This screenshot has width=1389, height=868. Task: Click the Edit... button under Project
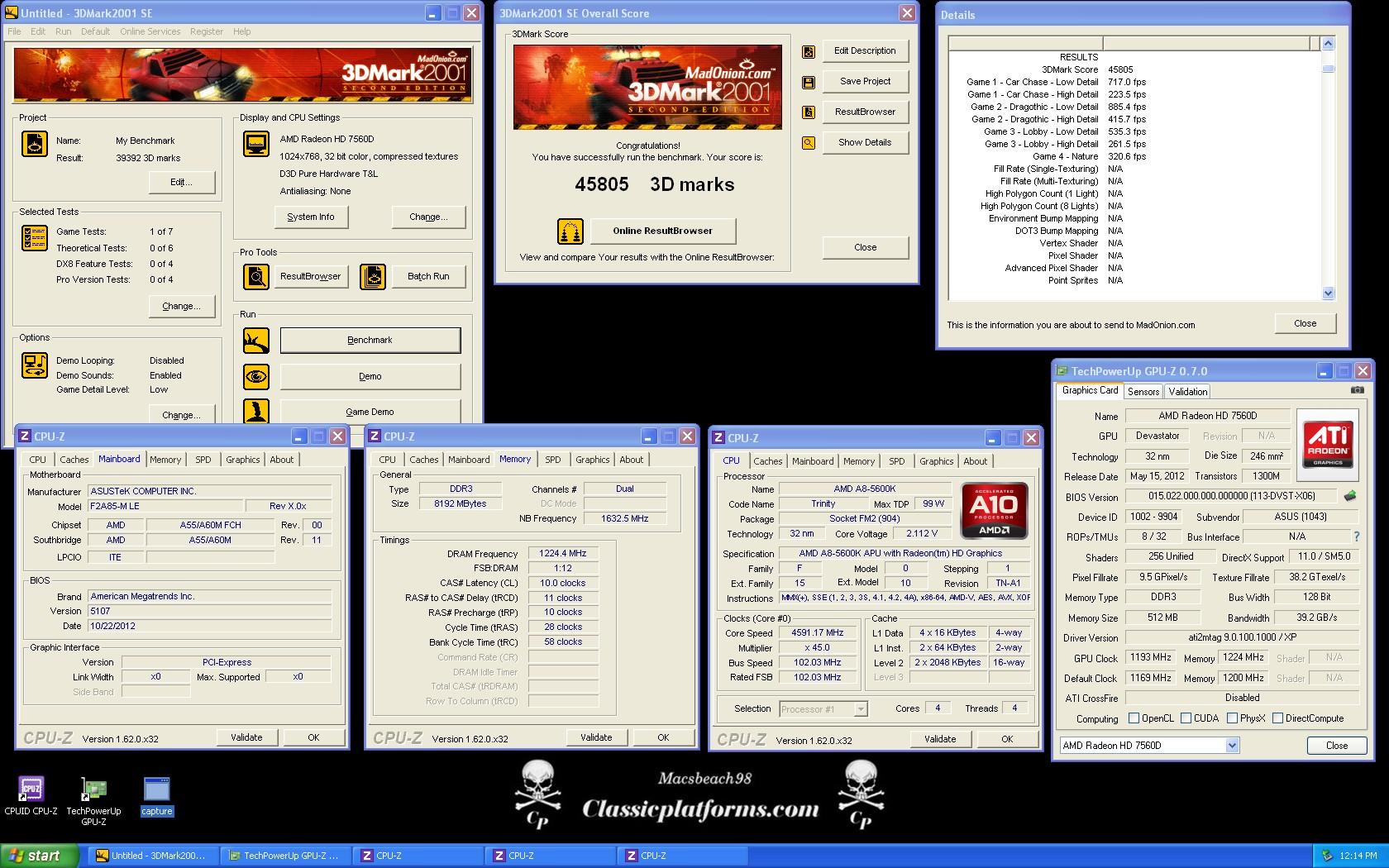[x=181, y=182]
